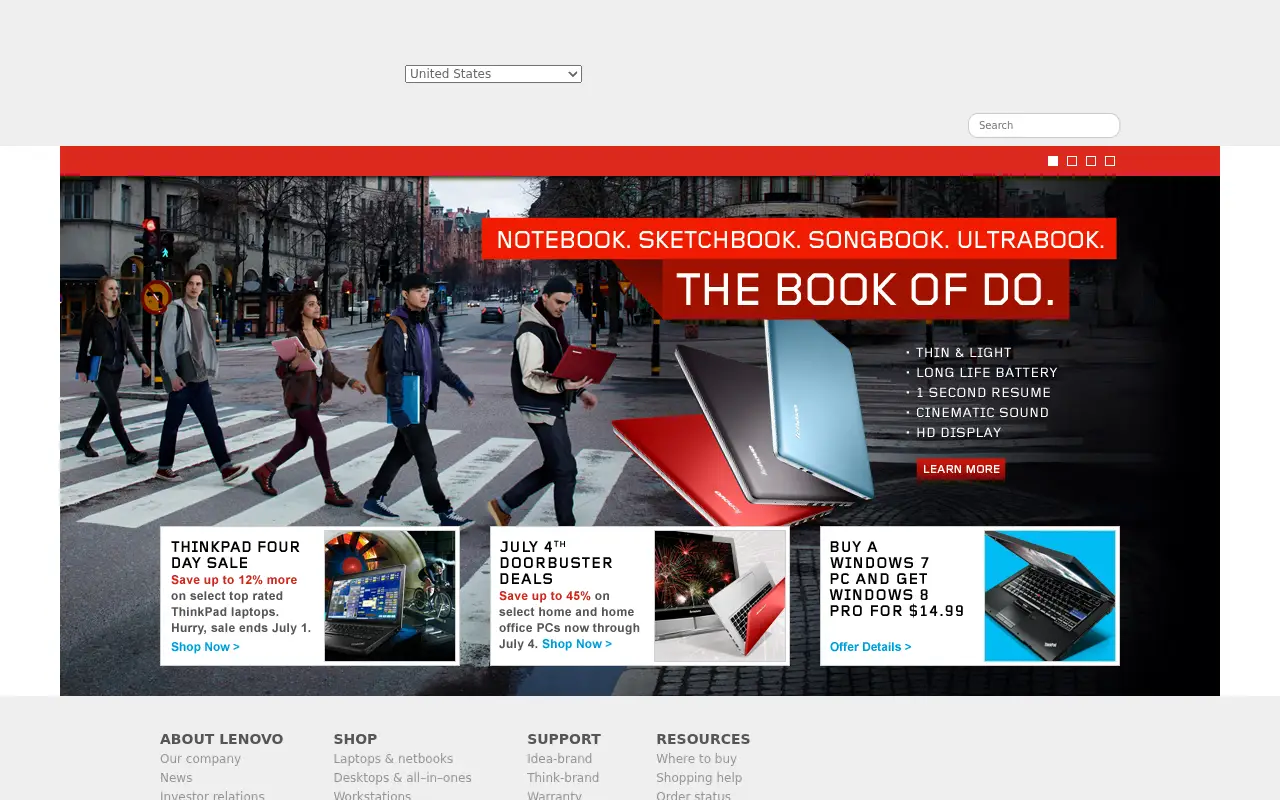Select the first carousel slide indicator
Screen dimensions: 1280x800
(1053, 161)
